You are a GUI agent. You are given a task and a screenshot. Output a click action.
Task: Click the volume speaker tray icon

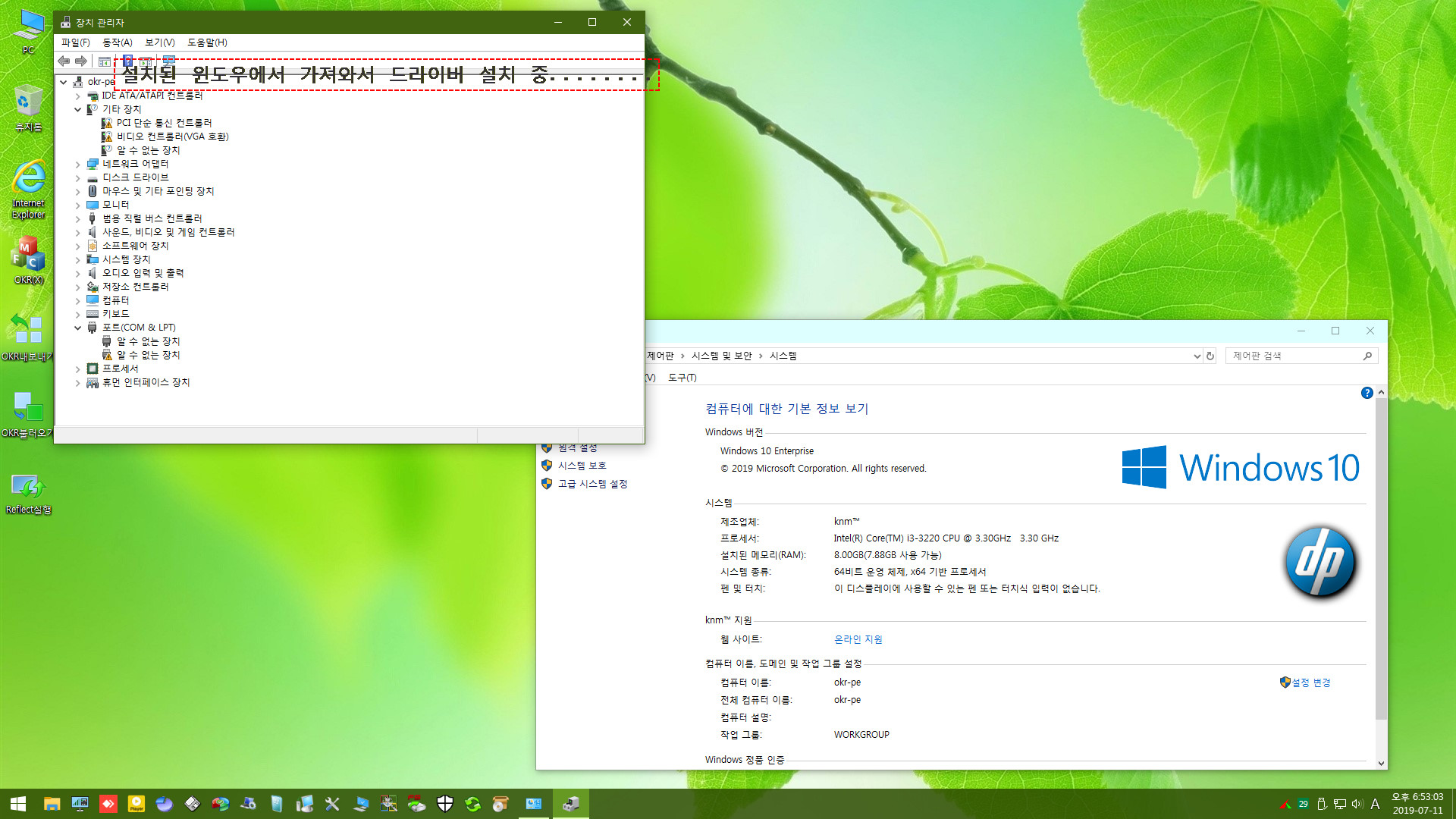(x=1357, y=804)
